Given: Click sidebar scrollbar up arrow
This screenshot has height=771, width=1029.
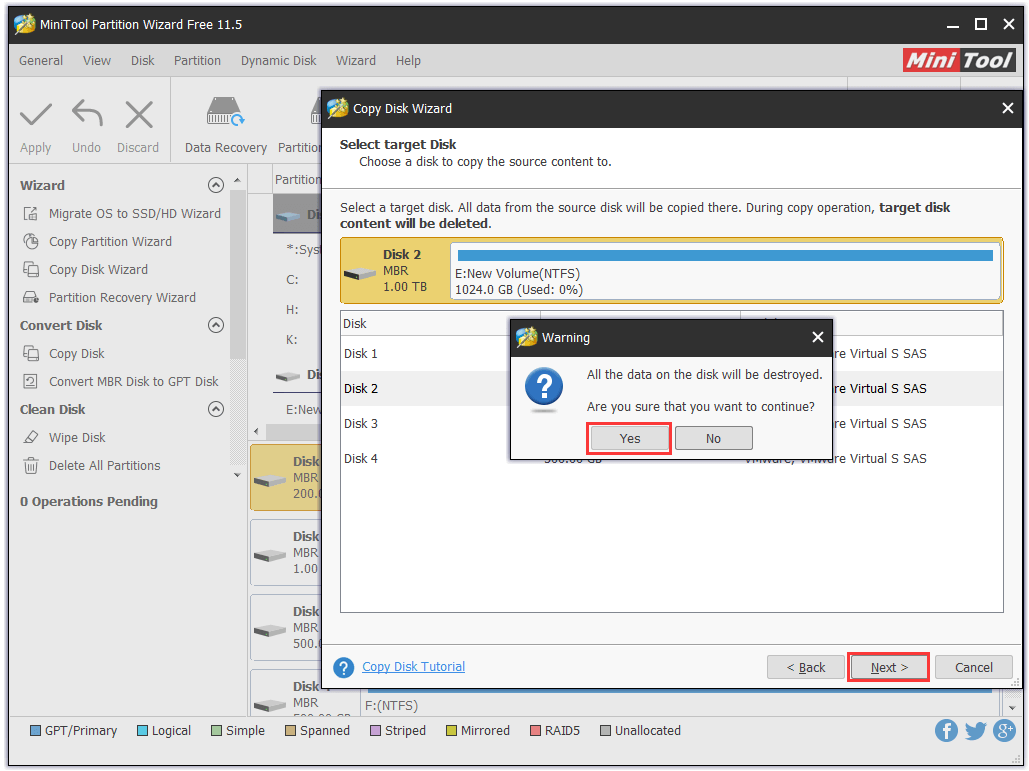Looking at the screenshot, I should [x=238, y=180].
